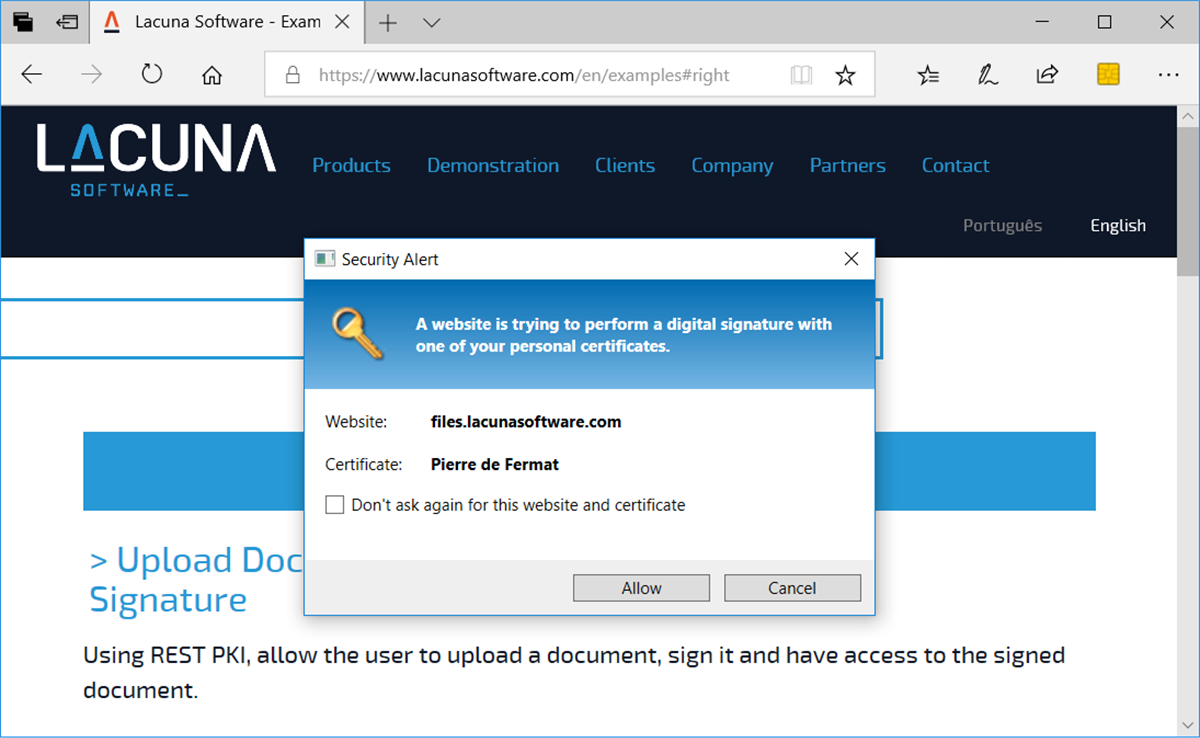Image resolution: width=1200 pixels, height=738 pixels.
Task: Allow the digital signature request
Action: (x=641, y=588)
